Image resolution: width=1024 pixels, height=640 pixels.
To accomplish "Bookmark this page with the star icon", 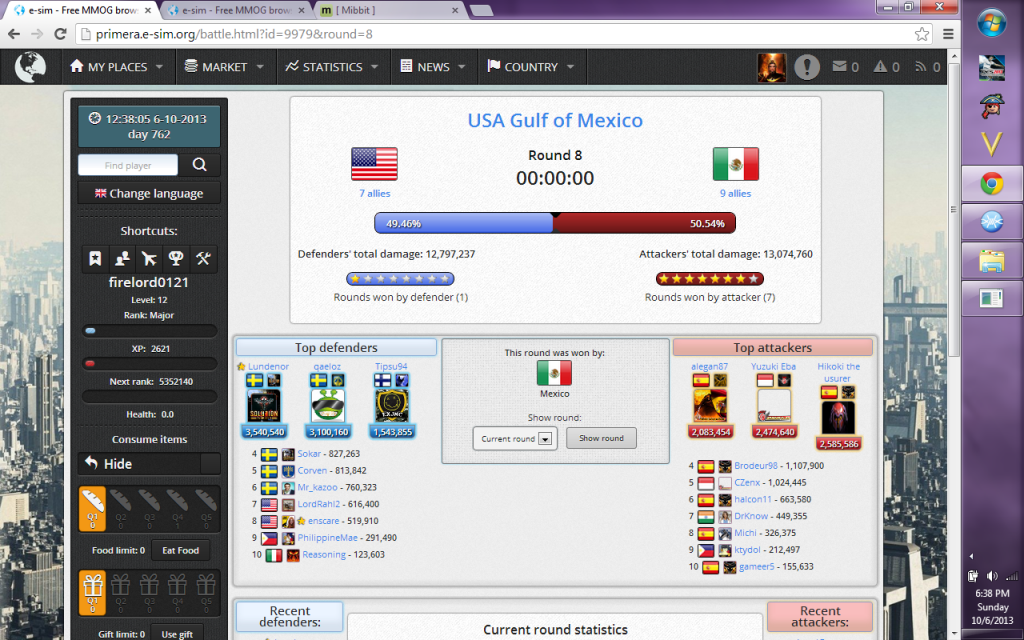I will [x=921, y=33].
